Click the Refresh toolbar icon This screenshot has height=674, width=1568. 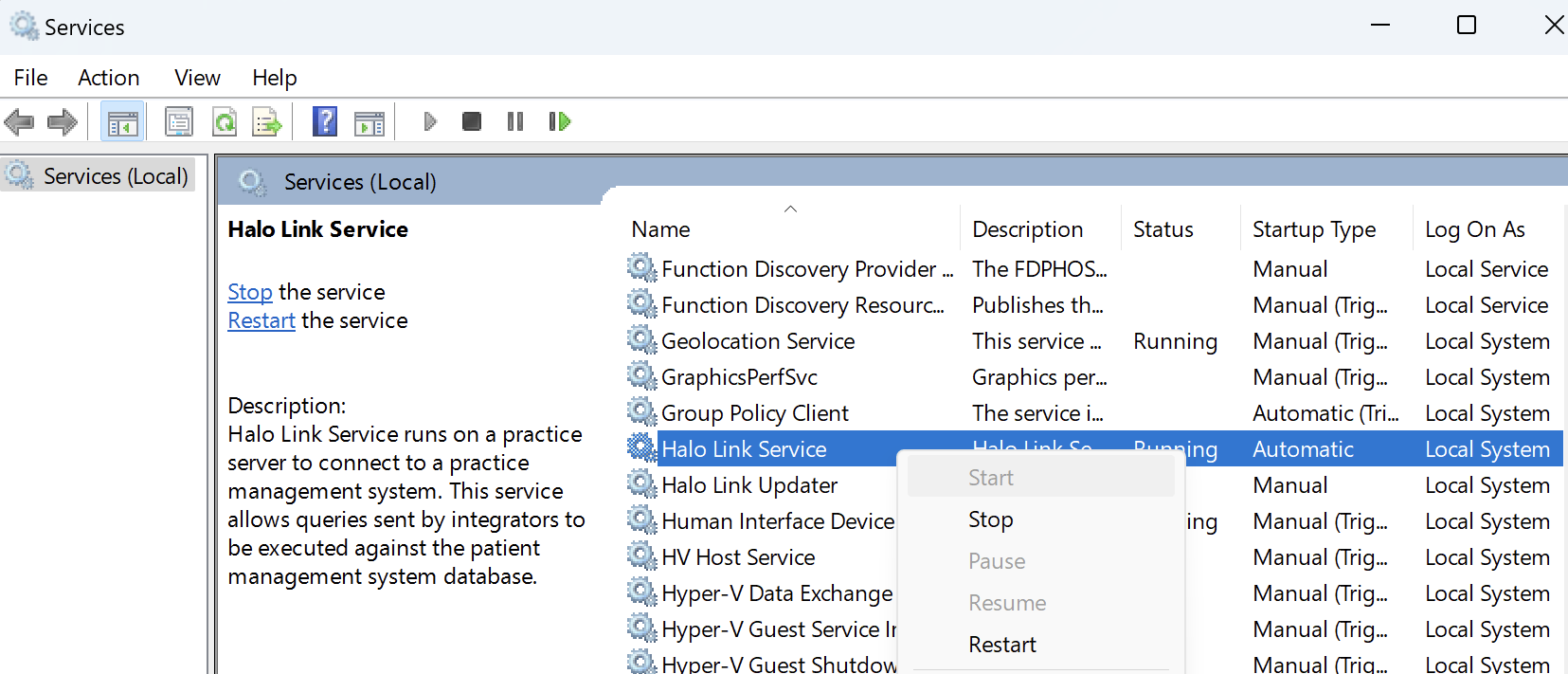tap(225, 121)
